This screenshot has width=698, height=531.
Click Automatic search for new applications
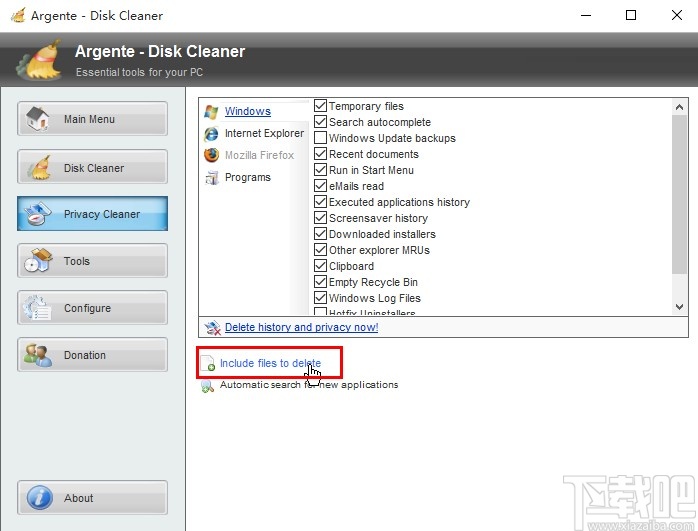coord(309,385)
